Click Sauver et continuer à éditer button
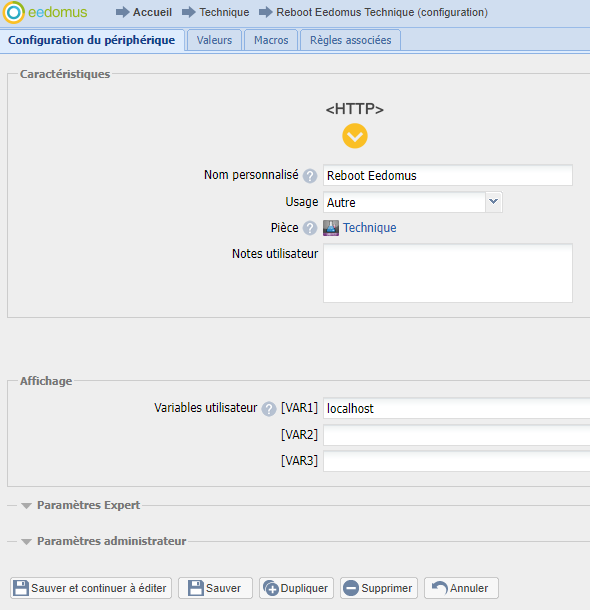The image size is (590, 610). coord(91,588)
